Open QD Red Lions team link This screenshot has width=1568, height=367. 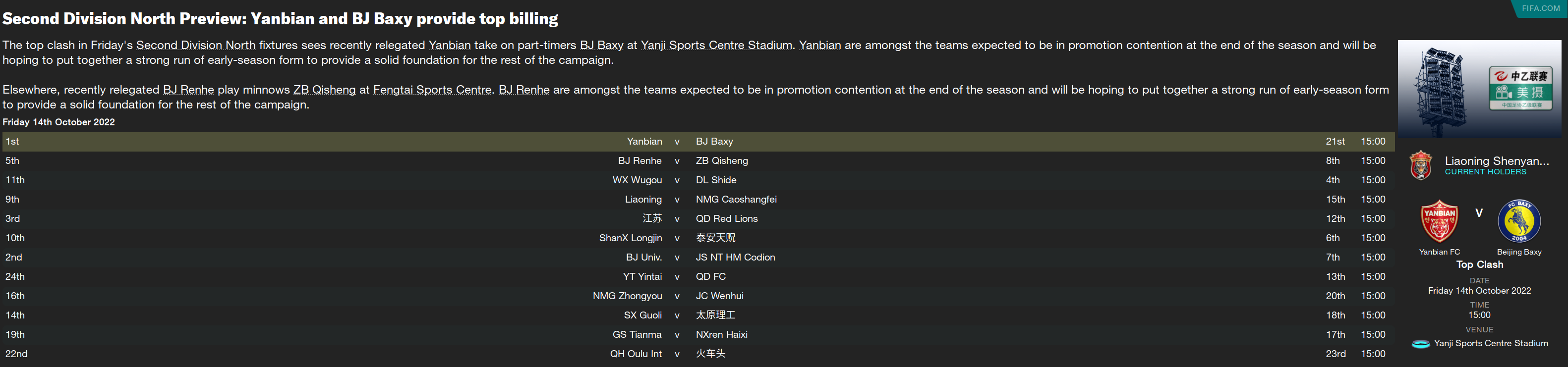(726, 218)
